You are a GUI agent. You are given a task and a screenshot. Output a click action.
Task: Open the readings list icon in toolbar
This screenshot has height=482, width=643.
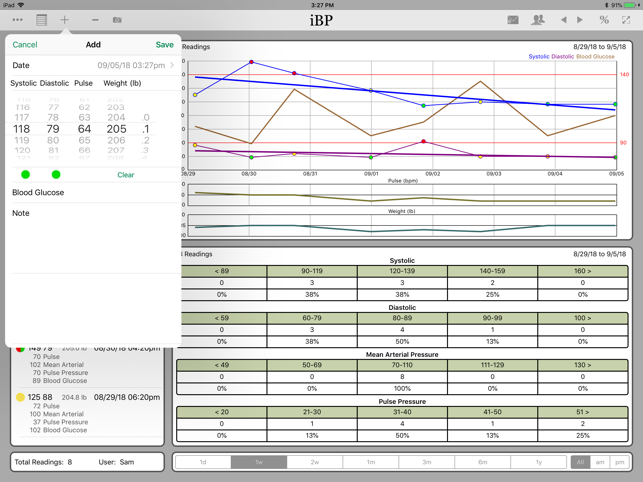[x=41, y=20]
